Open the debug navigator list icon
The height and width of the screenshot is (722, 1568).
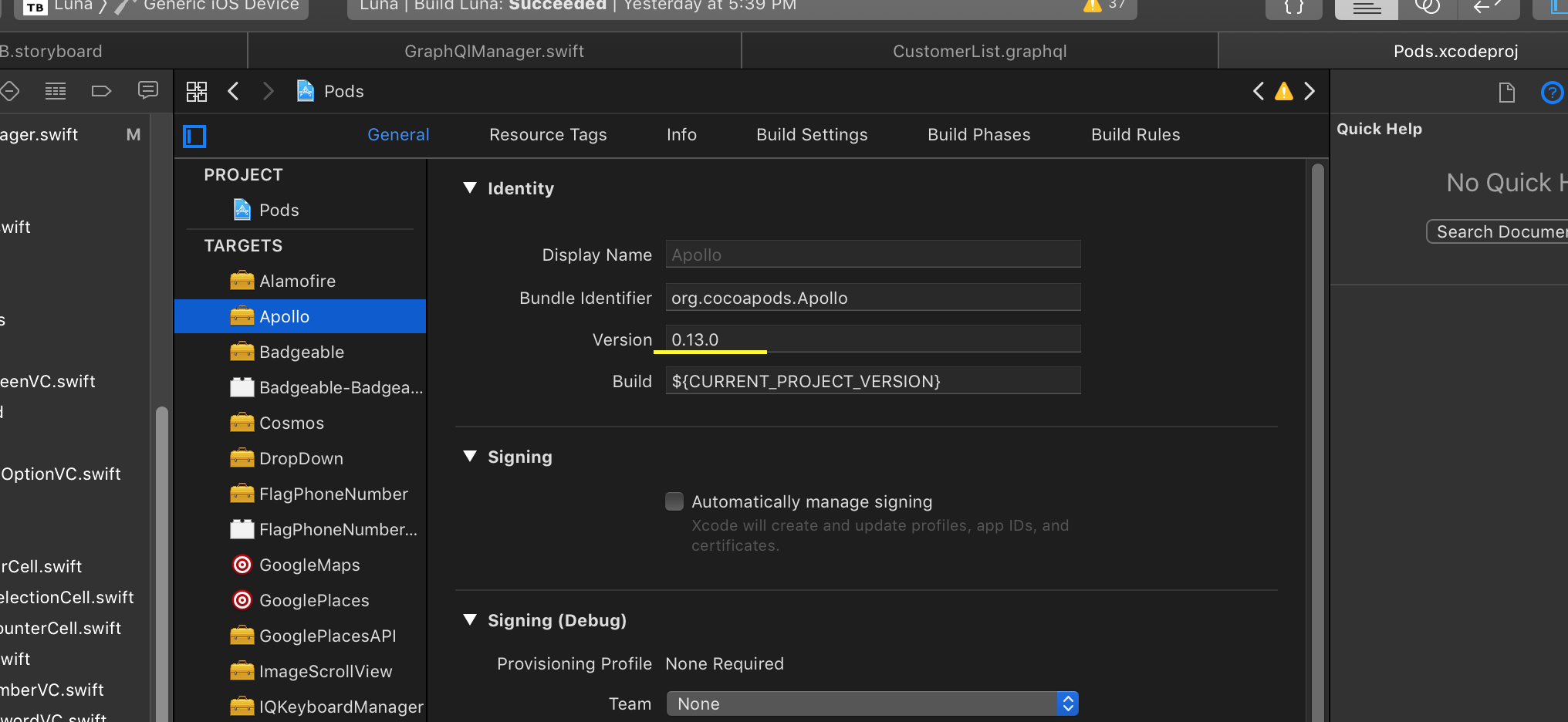coord(56,91)
